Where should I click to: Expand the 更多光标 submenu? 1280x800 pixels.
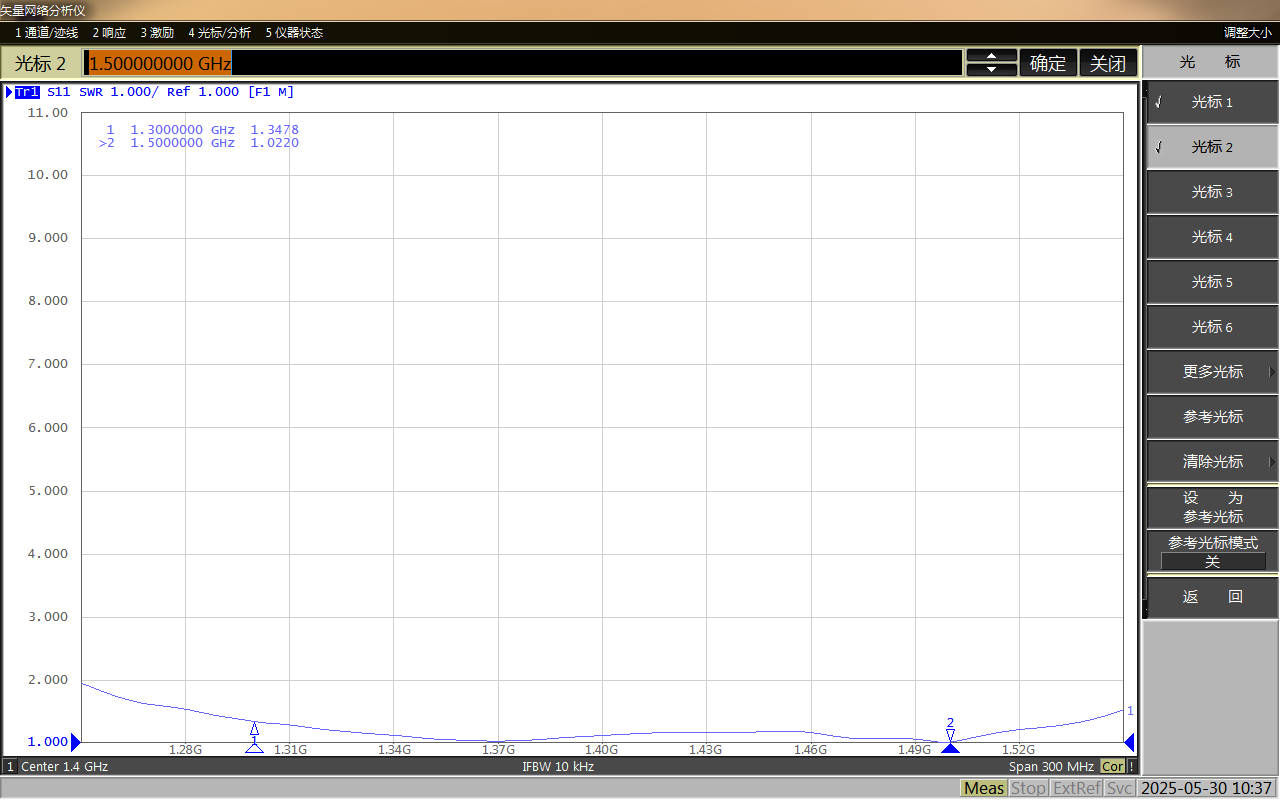(x=1212, y=372)
